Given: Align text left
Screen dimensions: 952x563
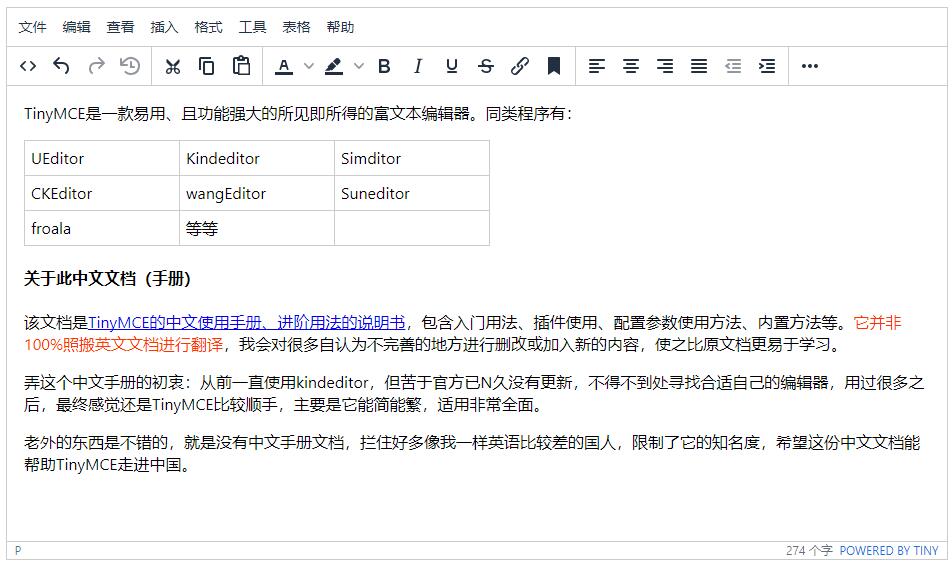Looking at the screenshot, I should tap(597, 66).
